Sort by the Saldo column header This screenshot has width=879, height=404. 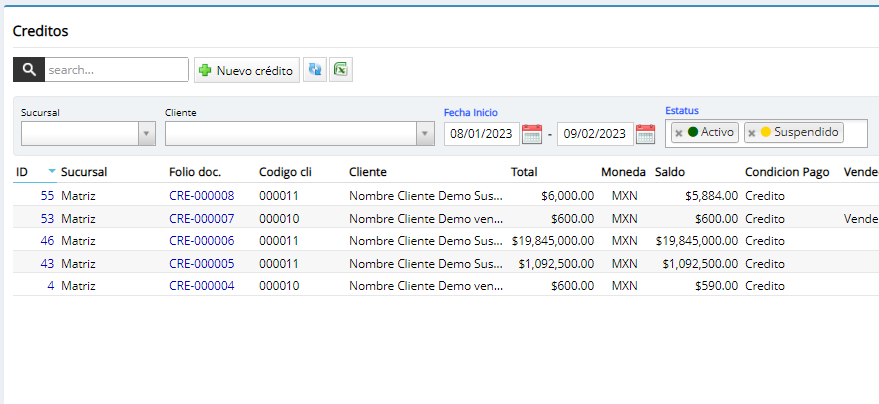click(670, 172)
